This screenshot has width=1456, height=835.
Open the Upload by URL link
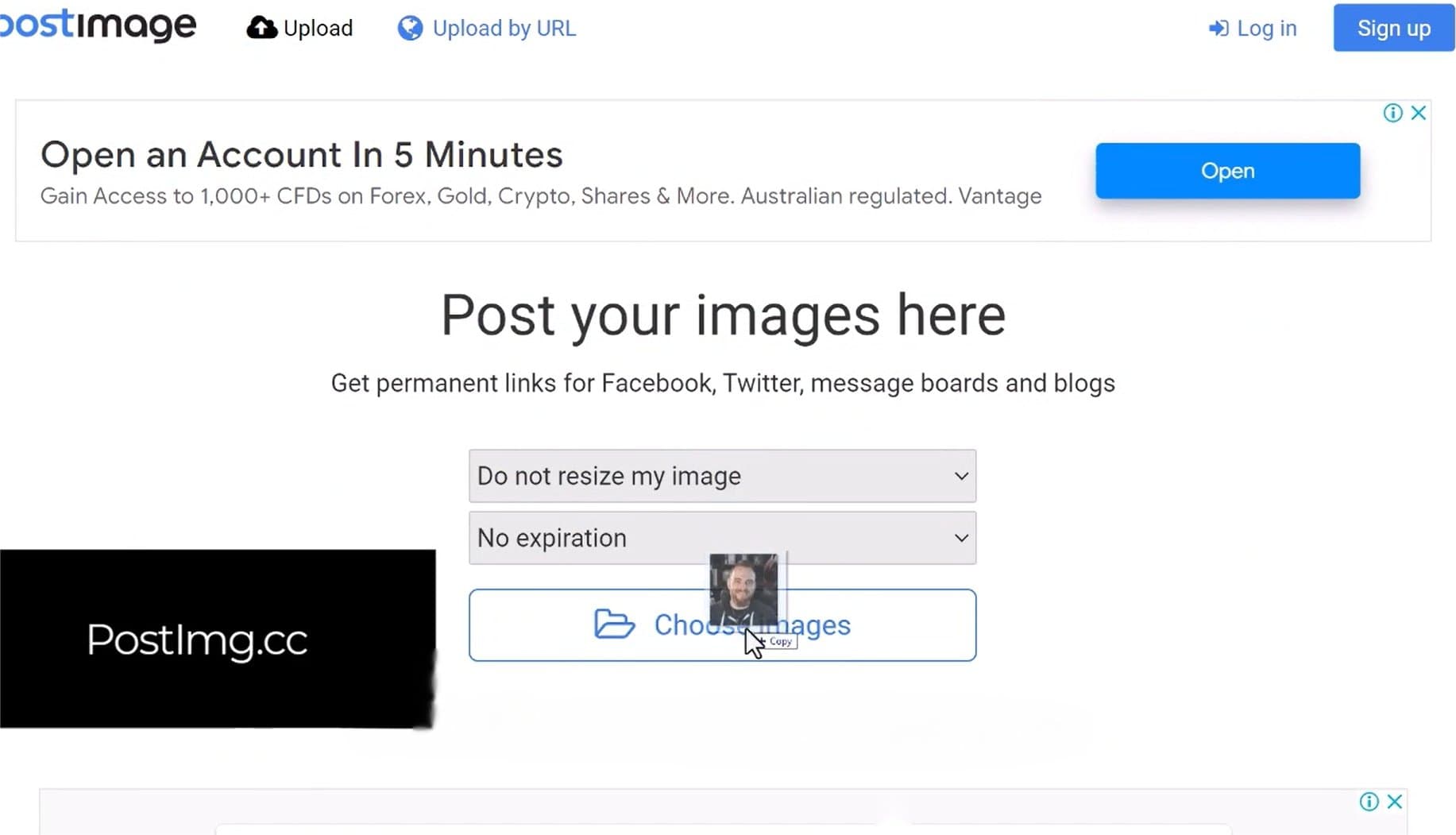[x=504, y=29]
